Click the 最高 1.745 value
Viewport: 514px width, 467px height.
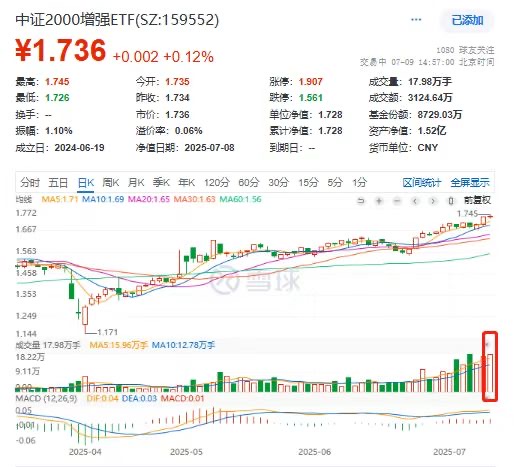(x=57, y=82)
